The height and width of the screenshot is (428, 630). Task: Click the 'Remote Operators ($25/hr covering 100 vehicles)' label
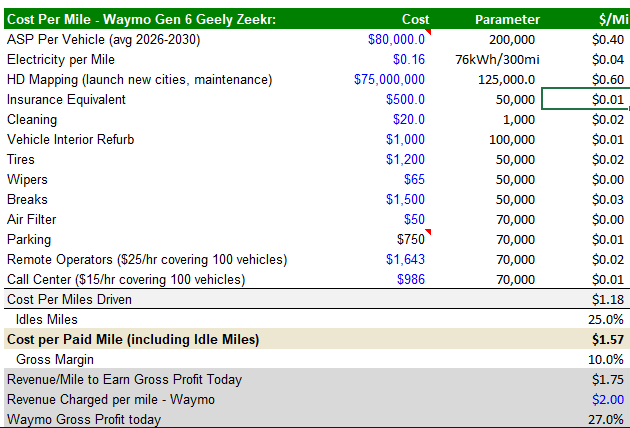point(147,260)
